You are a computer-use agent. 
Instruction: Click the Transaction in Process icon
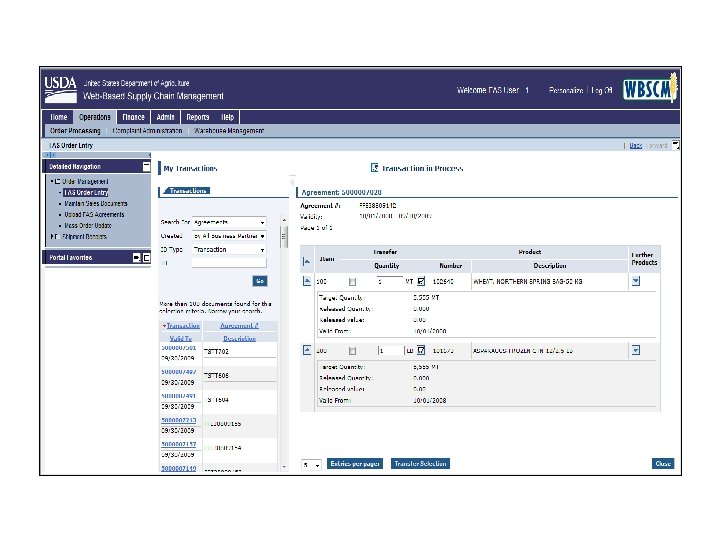(374, 168)
